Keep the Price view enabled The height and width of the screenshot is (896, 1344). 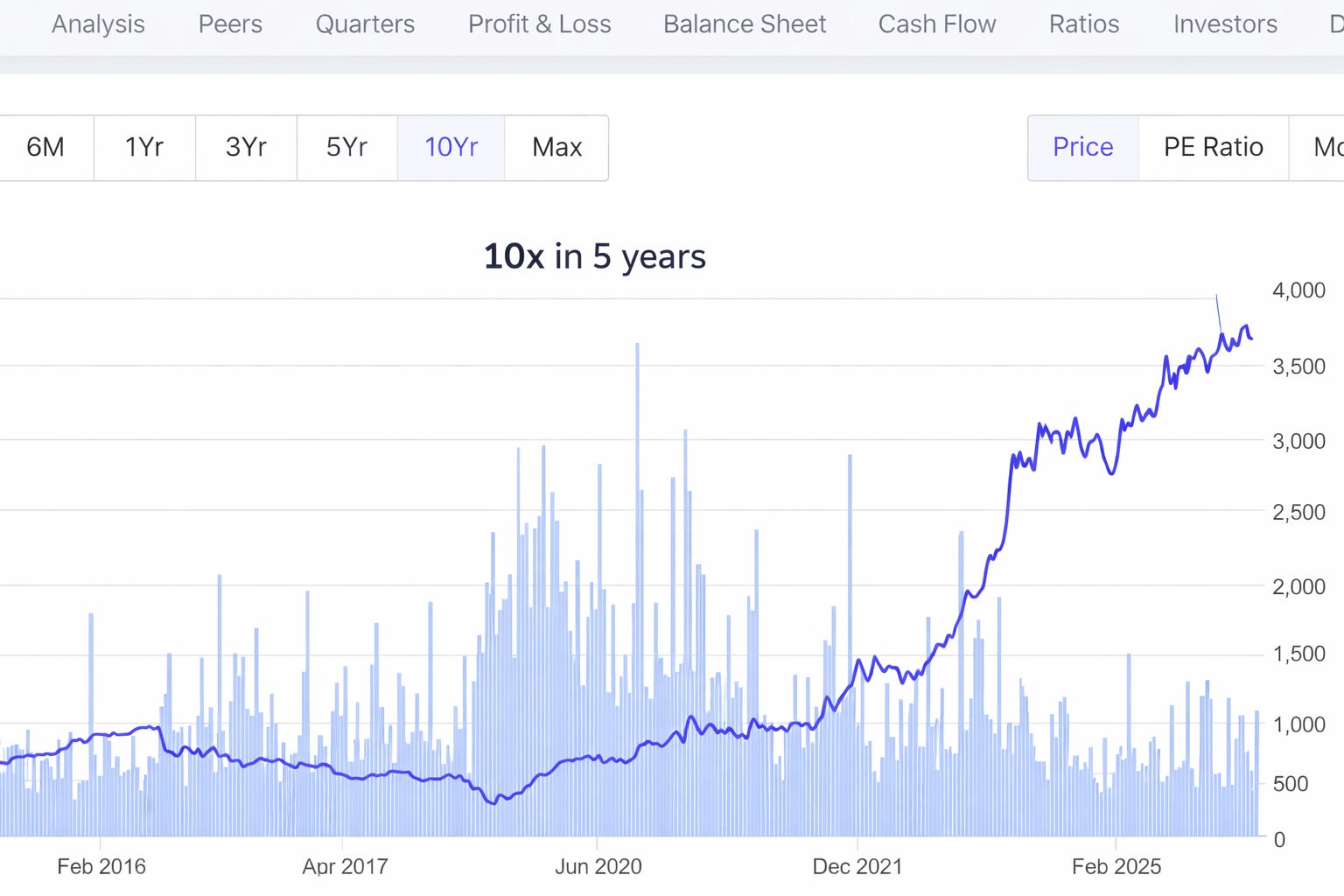[1083, 148]
